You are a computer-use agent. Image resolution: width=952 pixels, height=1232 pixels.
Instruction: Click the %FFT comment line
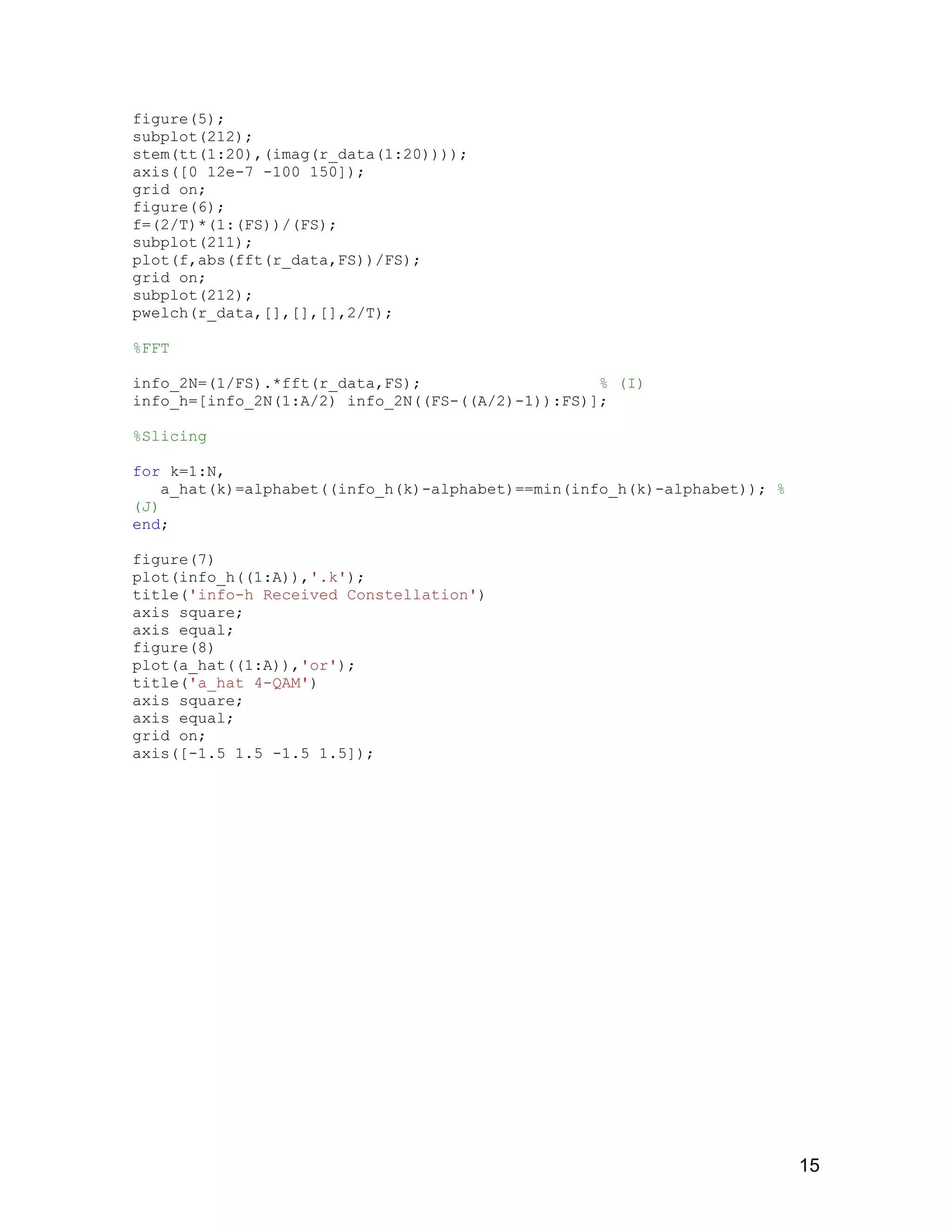click(151, 348)
